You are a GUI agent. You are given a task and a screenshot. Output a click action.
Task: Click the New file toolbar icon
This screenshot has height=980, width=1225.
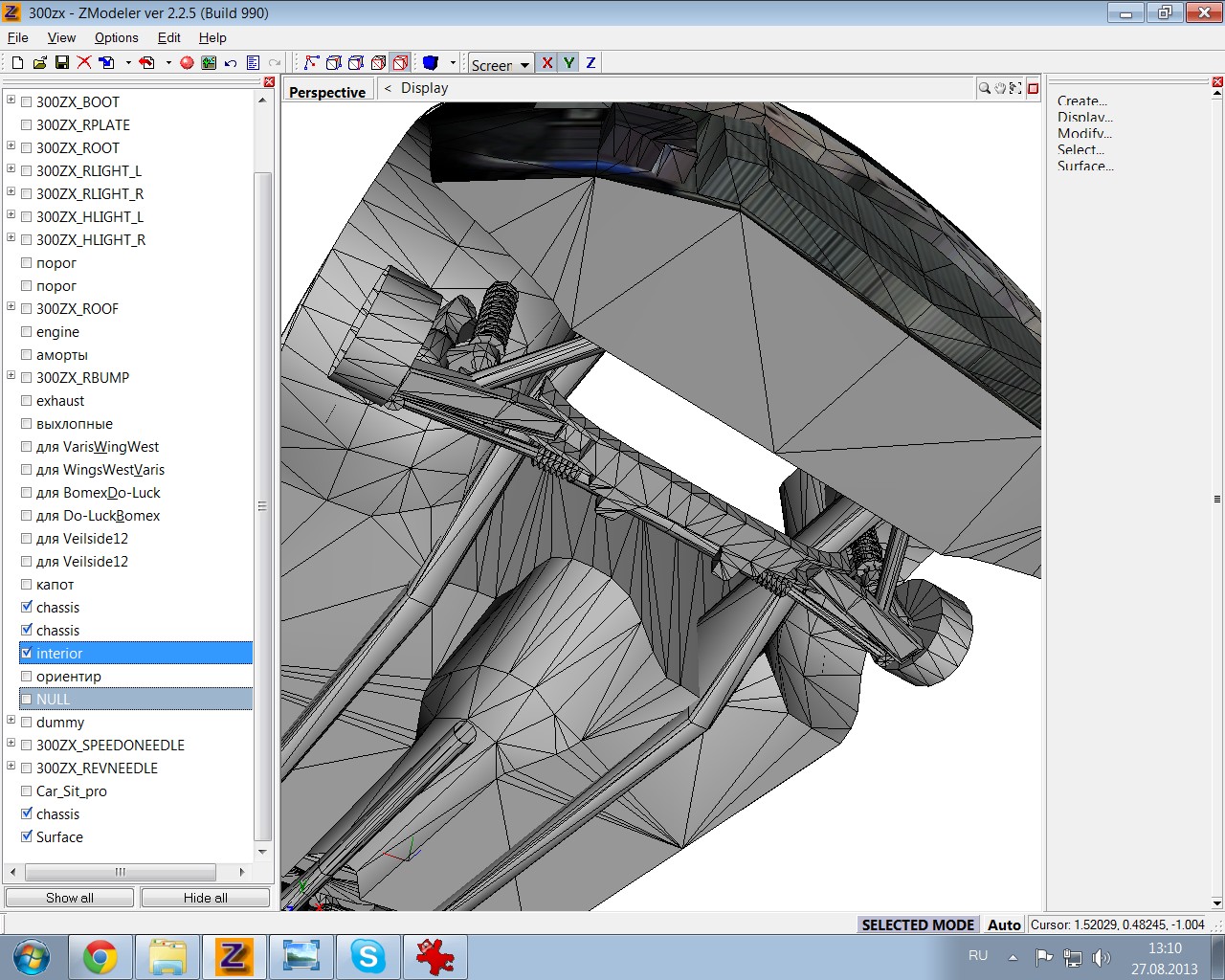coord(17,62)
